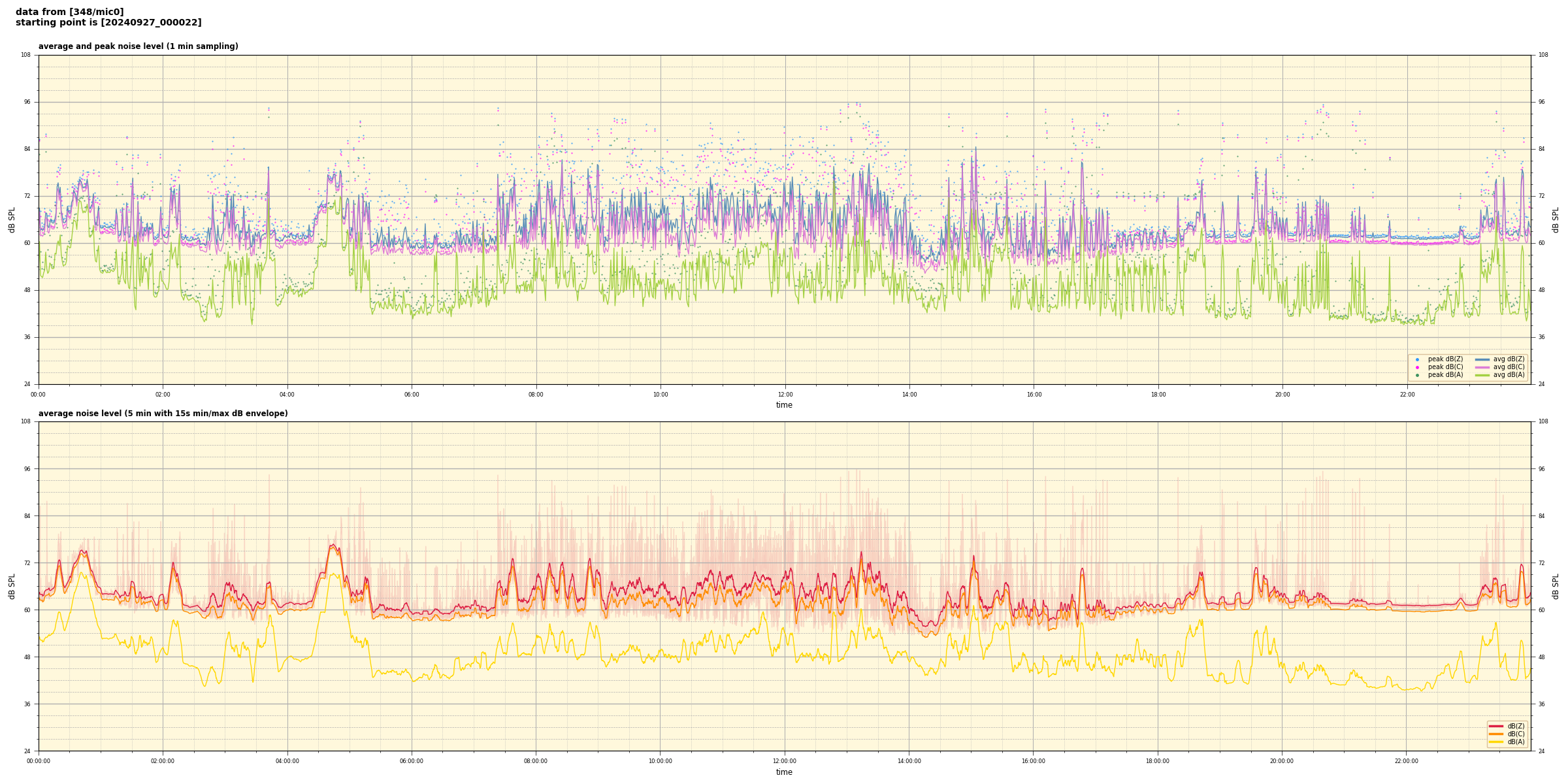
Task: Click dB(Z) in the bottom chart legend
Action: [1516, 726]
